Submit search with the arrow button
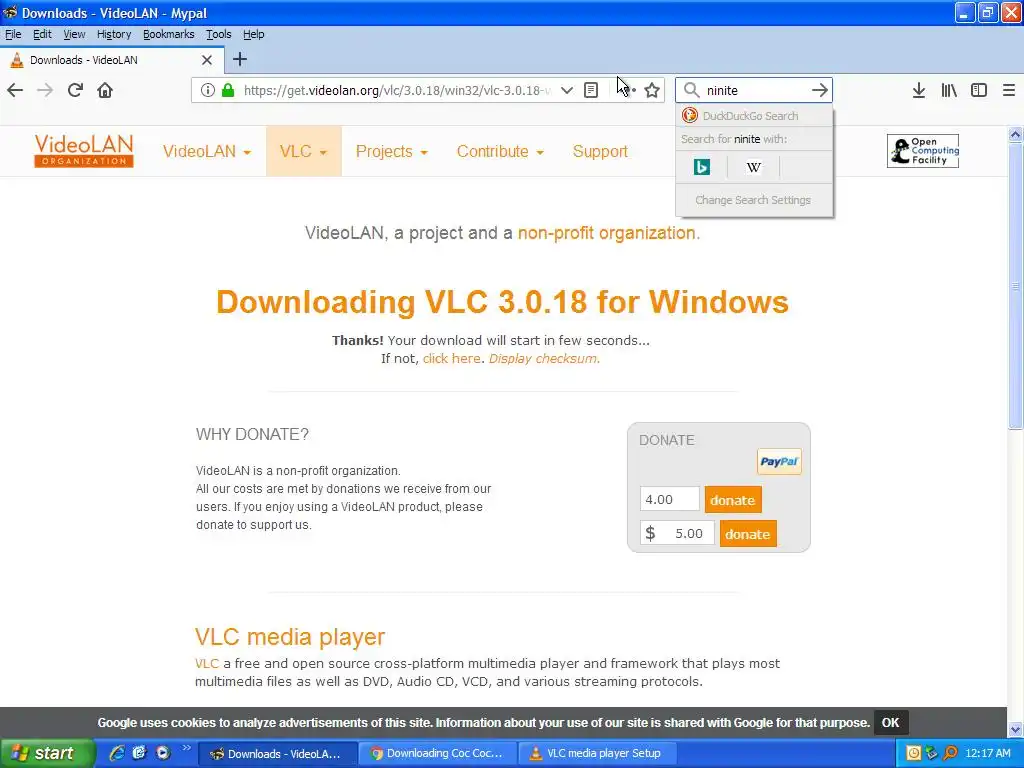Image resolution: width=1024 pixels, height=768 pixels. coord(820,90)
